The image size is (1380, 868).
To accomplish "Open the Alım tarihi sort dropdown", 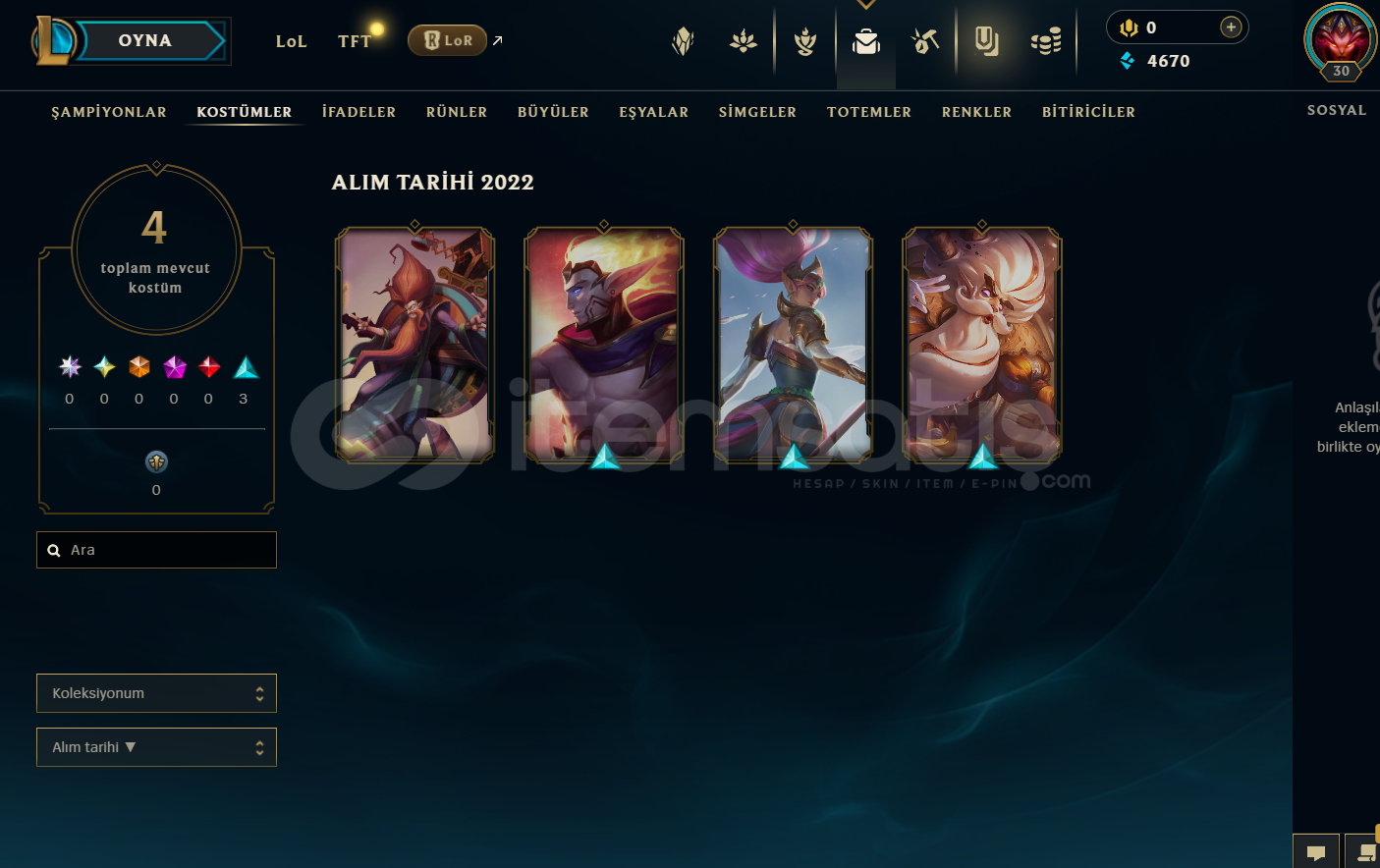I will [156, 747].
